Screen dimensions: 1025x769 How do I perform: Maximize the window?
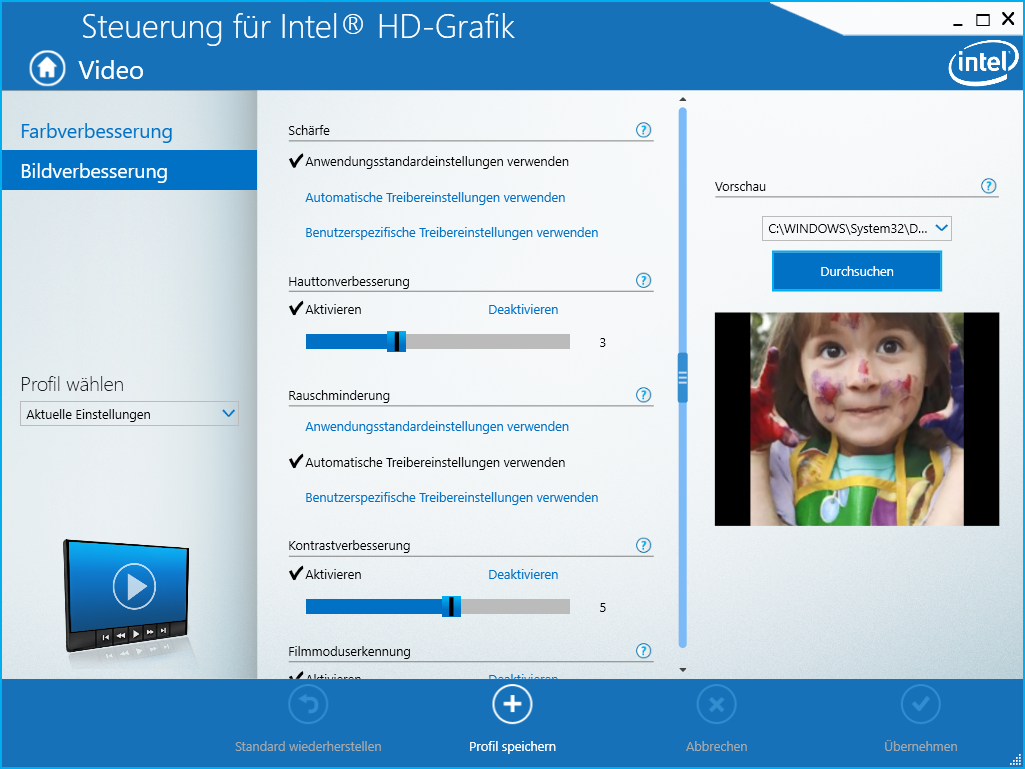(x=983, y=20)
